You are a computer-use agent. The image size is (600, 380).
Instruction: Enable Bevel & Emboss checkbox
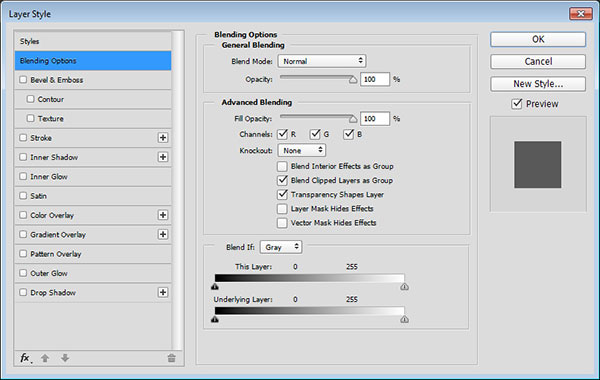[x=23, y=80]
